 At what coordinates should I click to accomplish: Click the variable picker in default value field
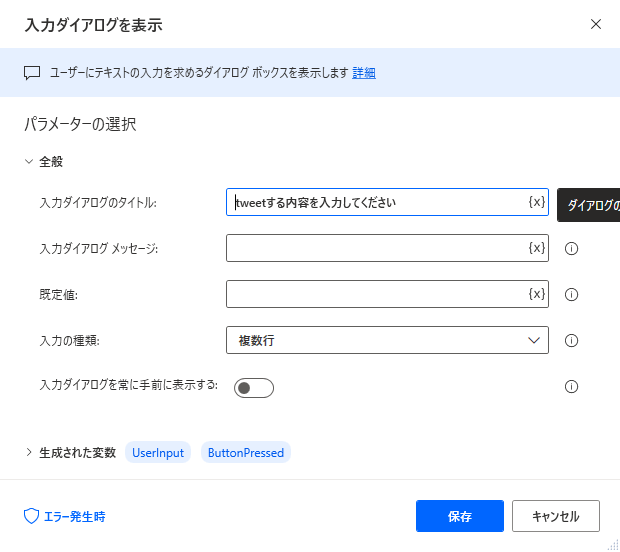[x=537, y=294]
